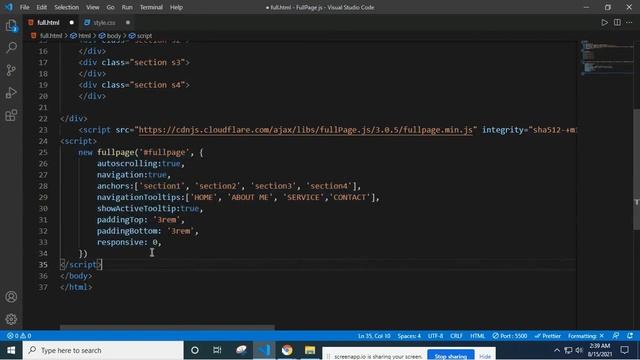Open the Help menu

[176, 7]
